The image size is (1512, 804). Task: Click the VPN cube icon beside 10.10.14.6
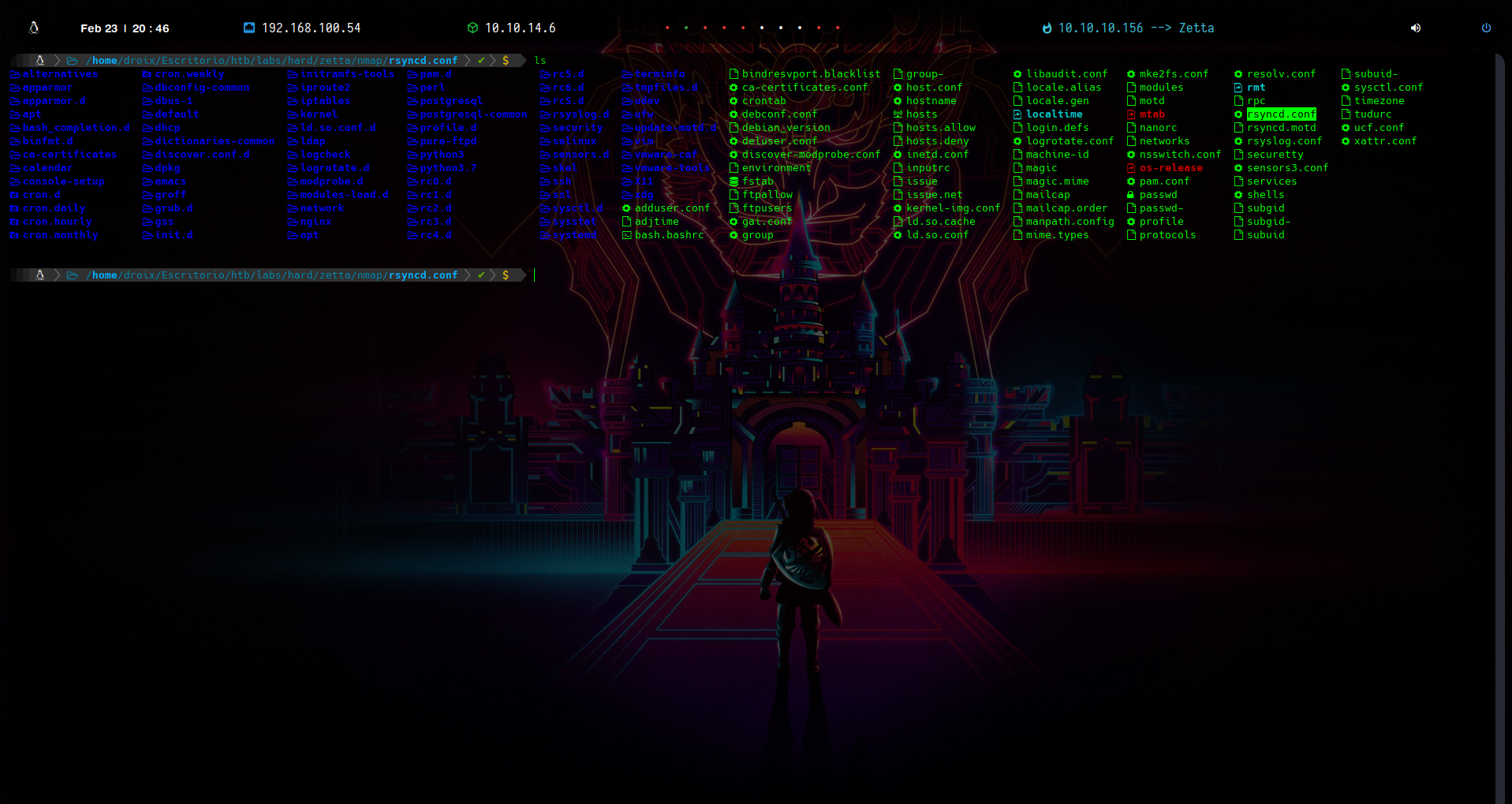tap(472, 28)
